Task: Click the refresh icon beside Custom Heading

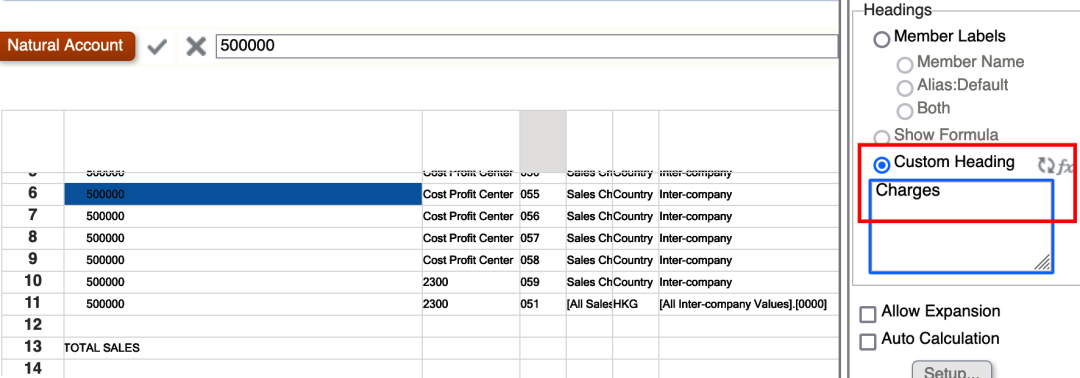Action: 1046,165
